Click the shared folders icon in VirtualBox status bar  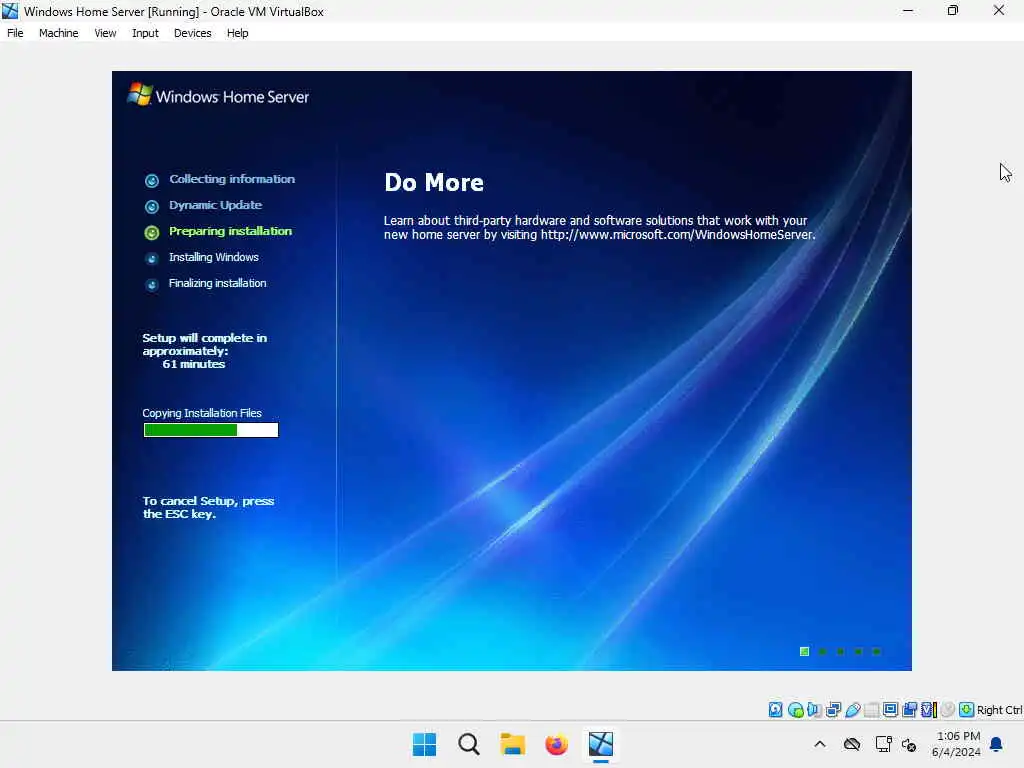point(871,709)
